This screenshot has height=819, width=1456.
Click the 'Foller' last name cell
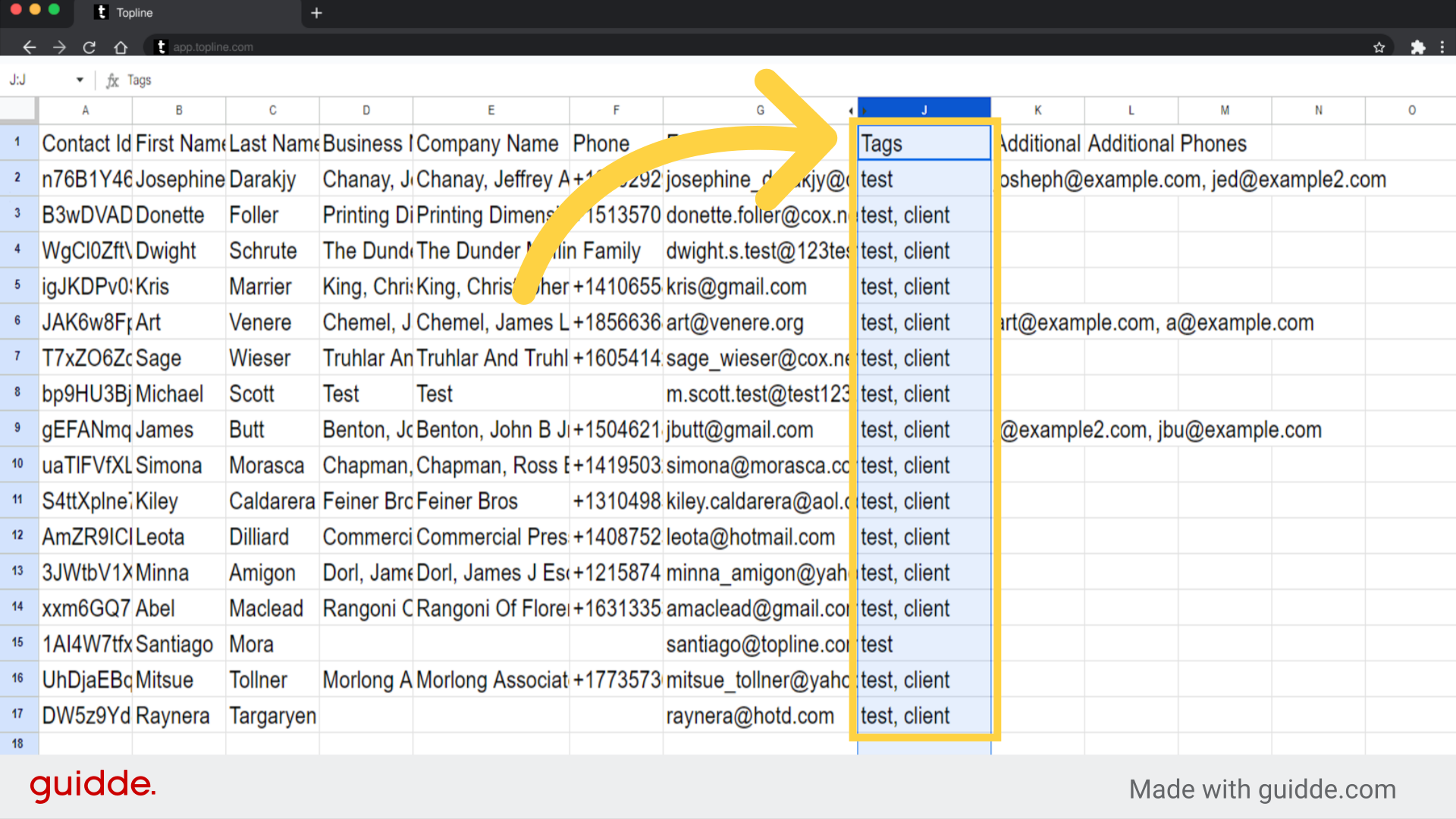[272, 215]
